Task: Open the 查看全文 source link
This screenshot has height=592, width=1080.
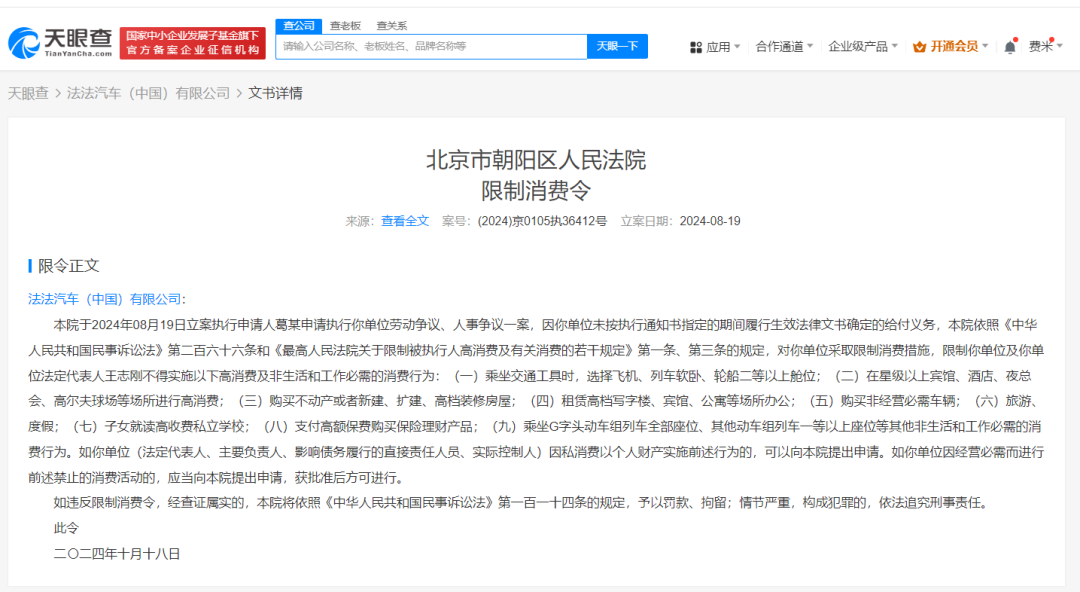Action: click(405, 221)
